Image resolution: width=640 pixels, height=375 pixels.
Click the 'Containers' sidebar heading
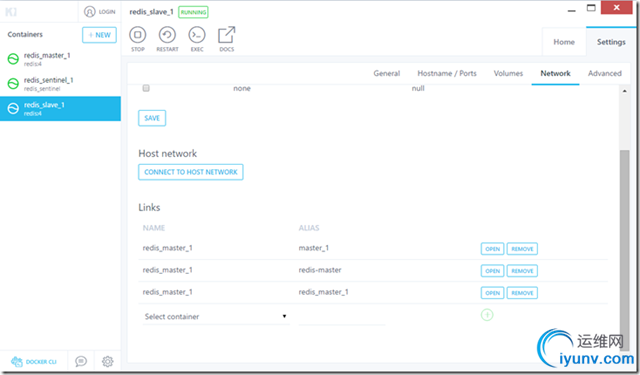25,34
